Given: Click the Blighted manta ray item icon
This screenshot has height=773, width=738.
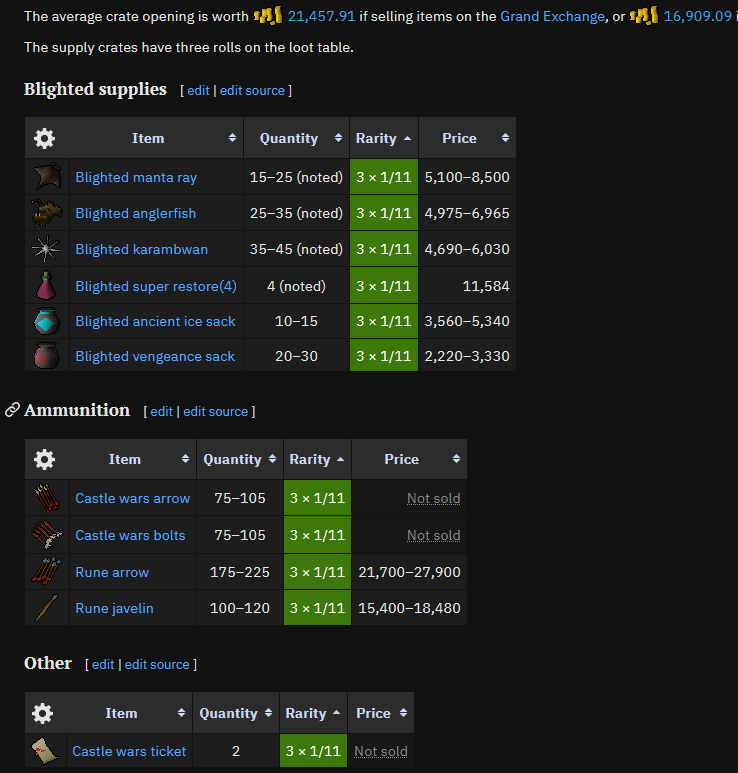Looking at the screenshot, I should click(x=47, y=176).
